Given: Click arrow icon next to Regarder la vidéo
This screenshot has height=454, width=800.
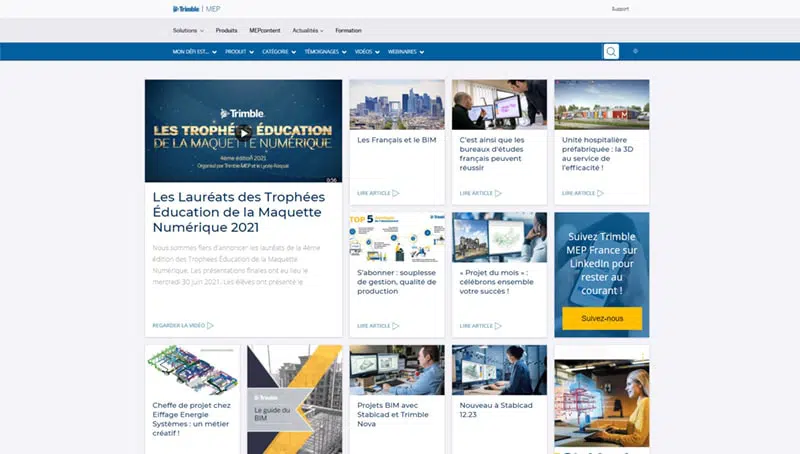Looking at the screenshot, I should tap(210, 325).
